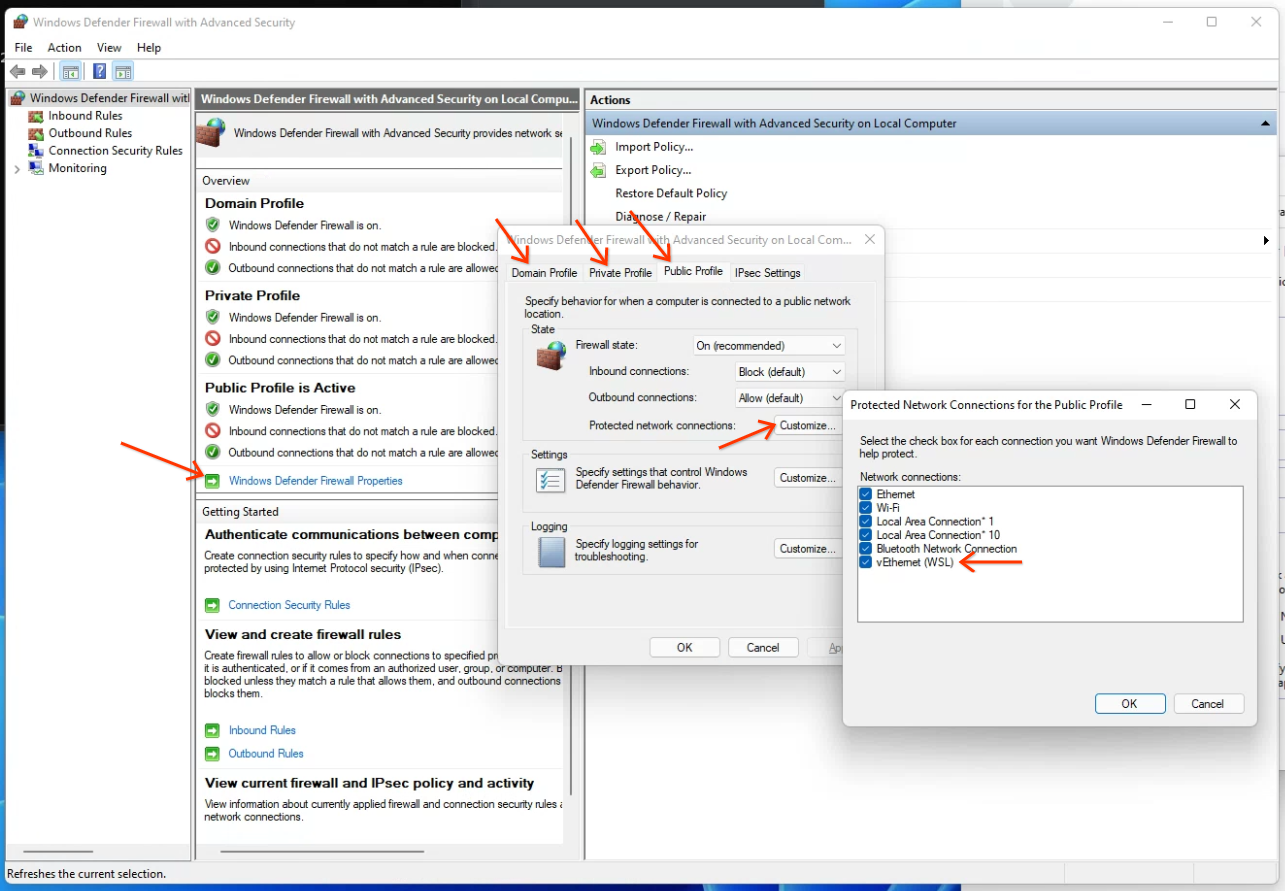This screenshot has height=891, width=1285.
Task: Click the Import Policy icon in Actions pane
Action: pos(597,147)
